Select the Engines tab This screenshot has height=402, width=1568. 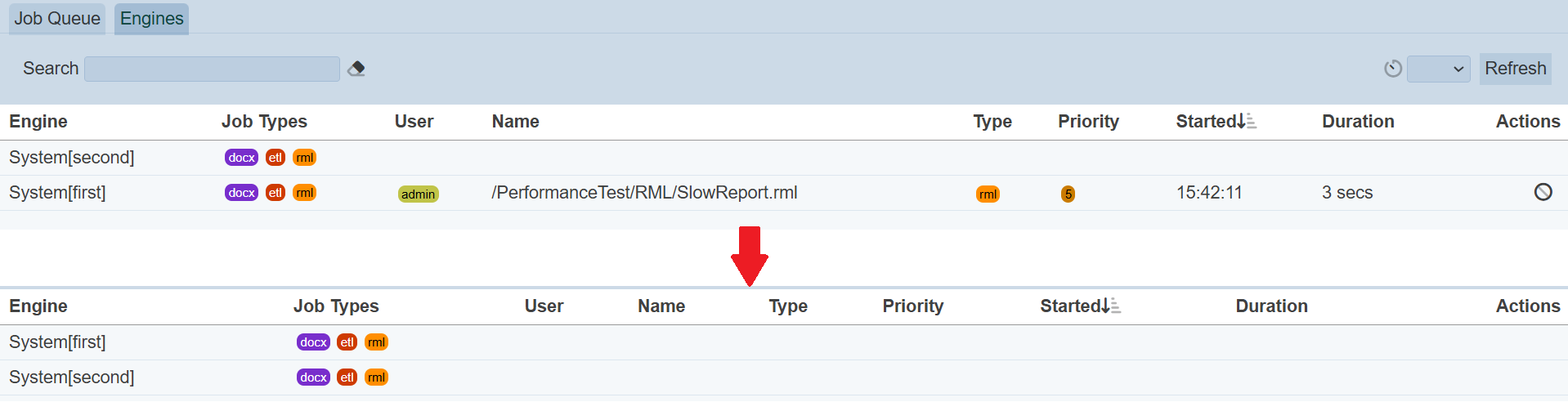point(151,18)
